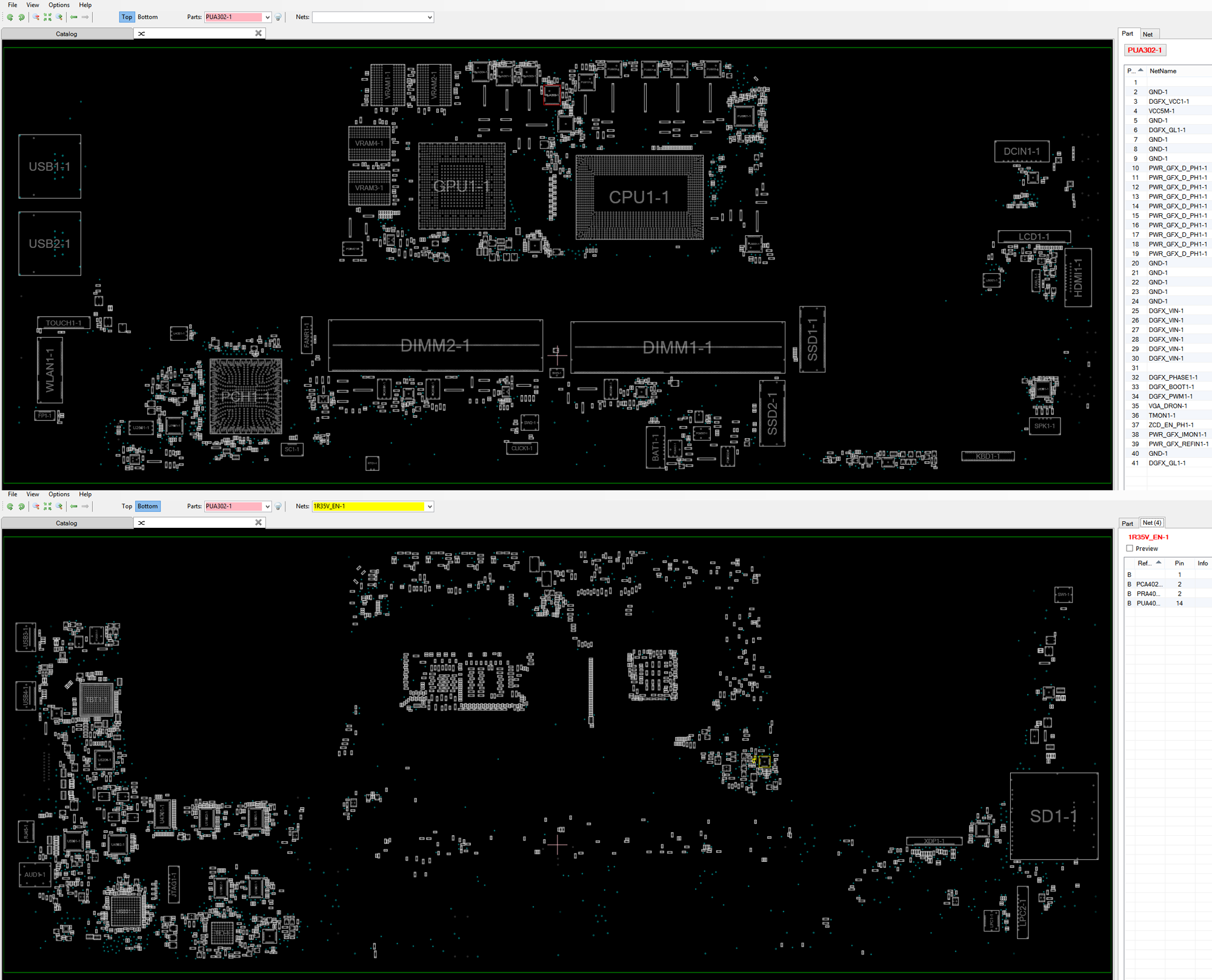This screenshot has height=980, width=1212.
Task: Select DGFX_VCC1-1 row in pin list
Action: pyautogui.click(x=1168, y=101)
